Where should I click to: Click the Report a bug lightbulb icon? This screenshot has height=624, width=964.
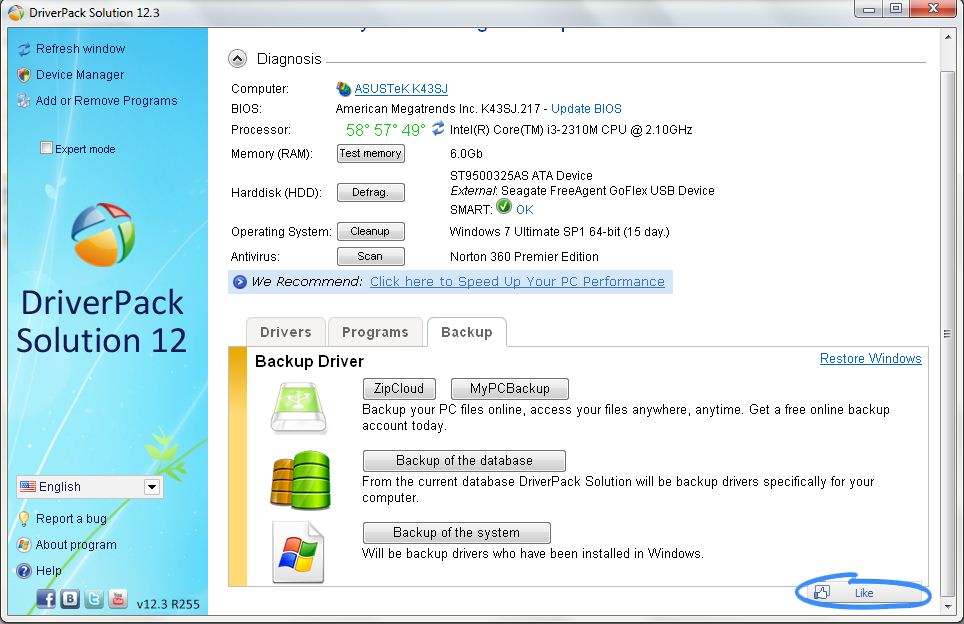[x=24, y=519]
